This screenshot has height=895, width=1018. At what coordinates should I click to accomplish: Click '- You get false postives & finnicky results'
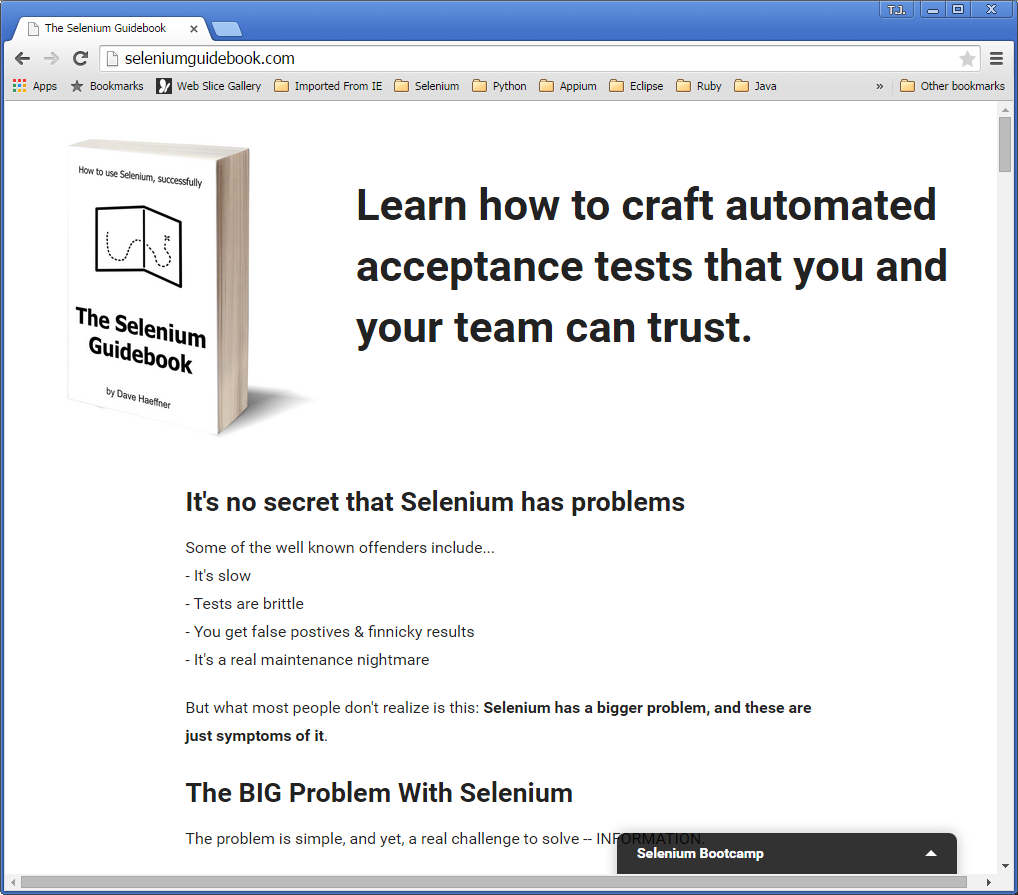330,631
